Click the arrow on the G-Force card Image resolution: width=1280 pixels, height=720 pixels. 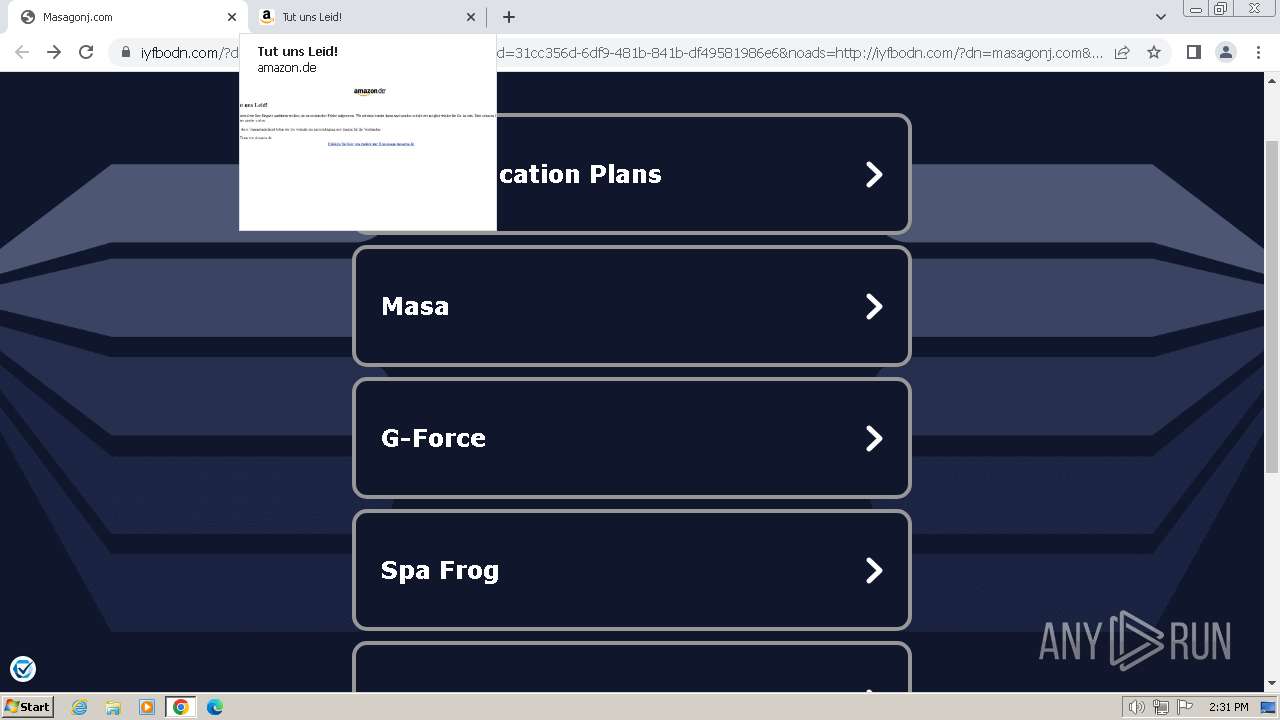tap(874, 438)
